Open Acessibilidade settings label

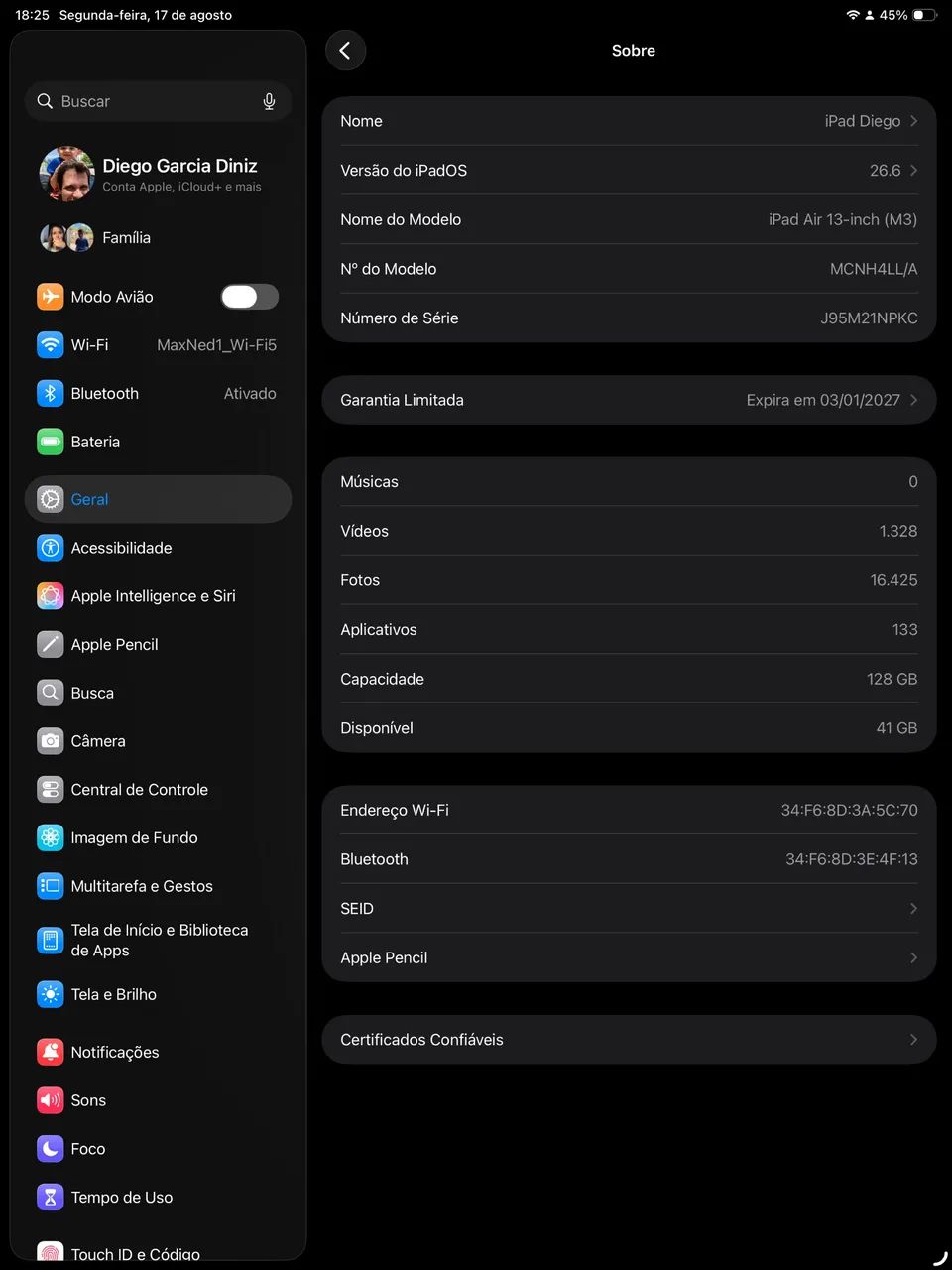[121, 548]
